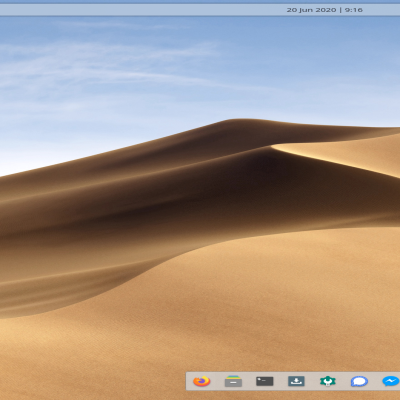
Task: Click the gear with wrench icon
Action: 328,381
